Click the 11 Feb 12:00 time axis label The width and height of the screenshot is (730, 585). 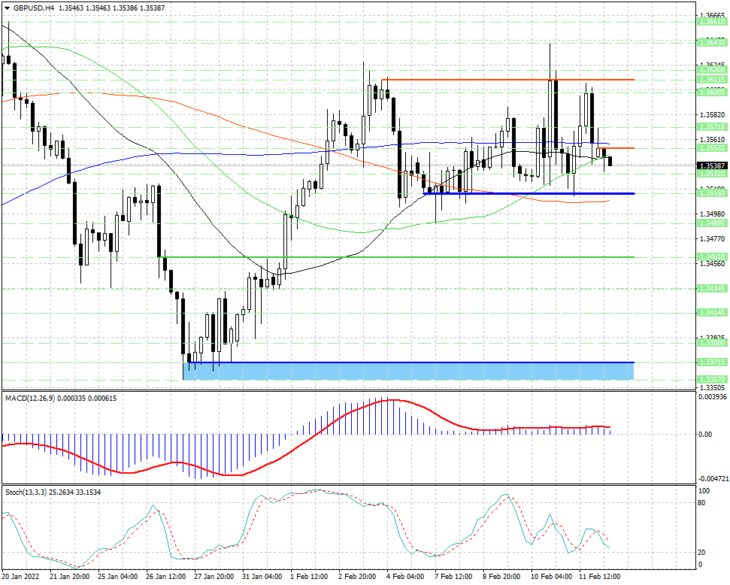(600, 576)
